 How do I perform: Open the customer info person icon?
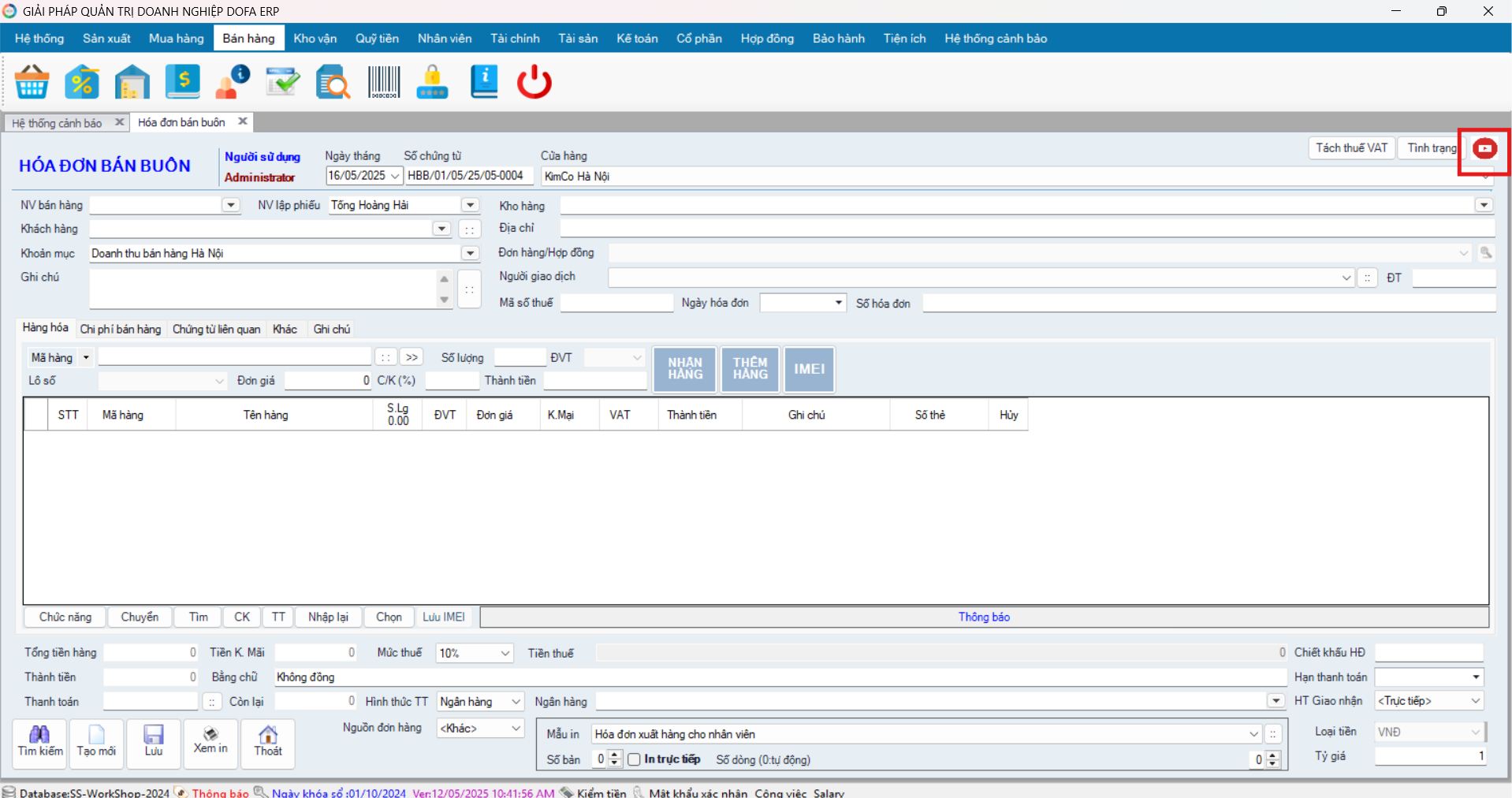point(233,81)
